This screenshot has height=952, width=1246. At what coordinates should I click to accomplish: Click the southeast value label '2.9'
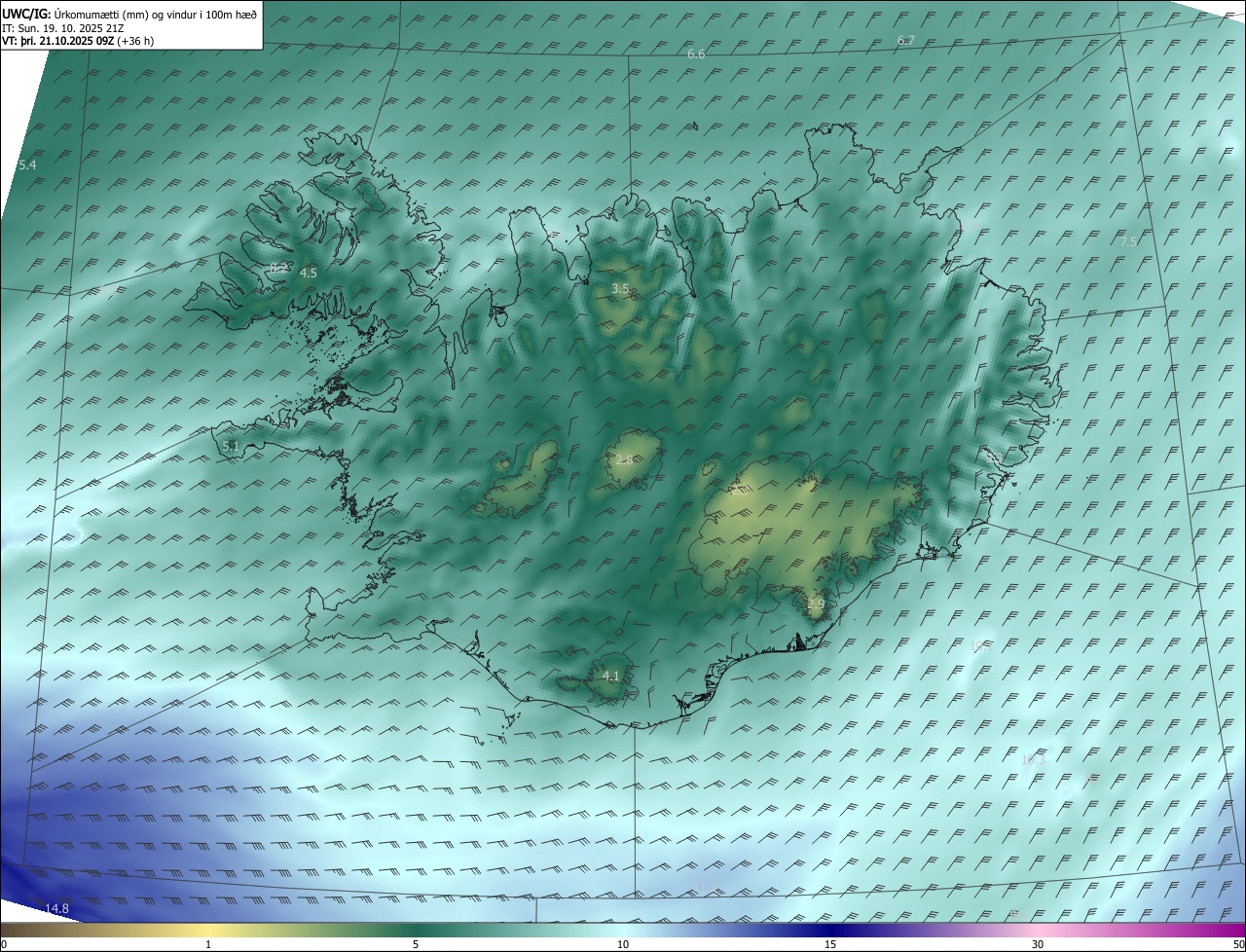(816, 604)
